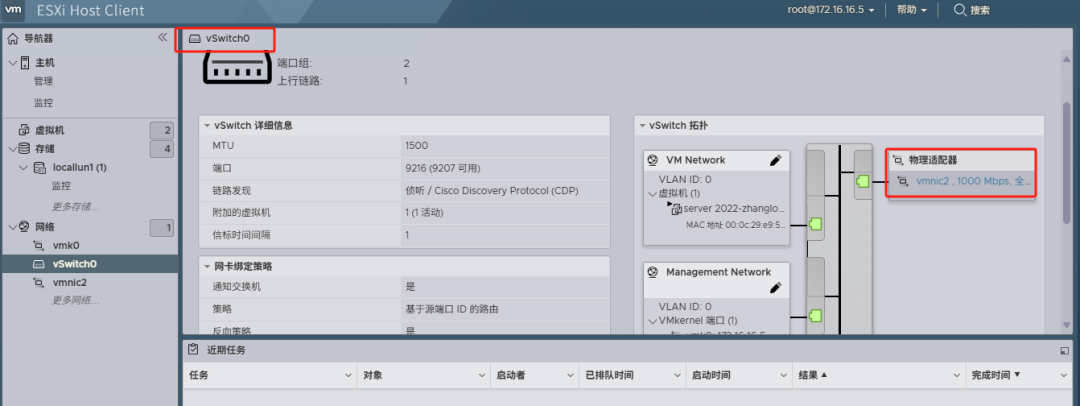Collapse the 网卡绑定策略 section
The image size is (1080, 406).
pos(206,266)
